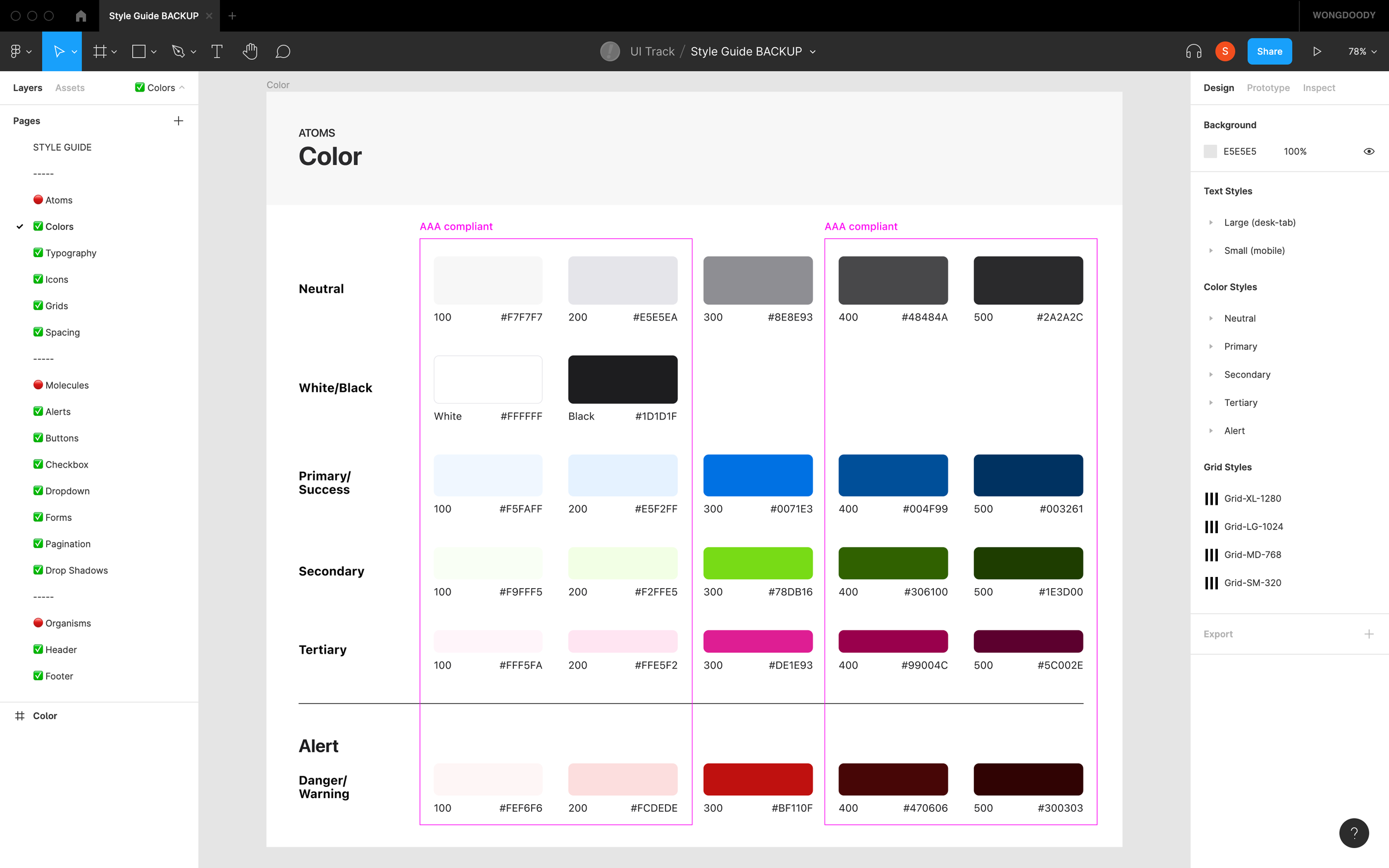
Task: Click the Background color swatch E5E5E5
Action: coord(1211,151)
